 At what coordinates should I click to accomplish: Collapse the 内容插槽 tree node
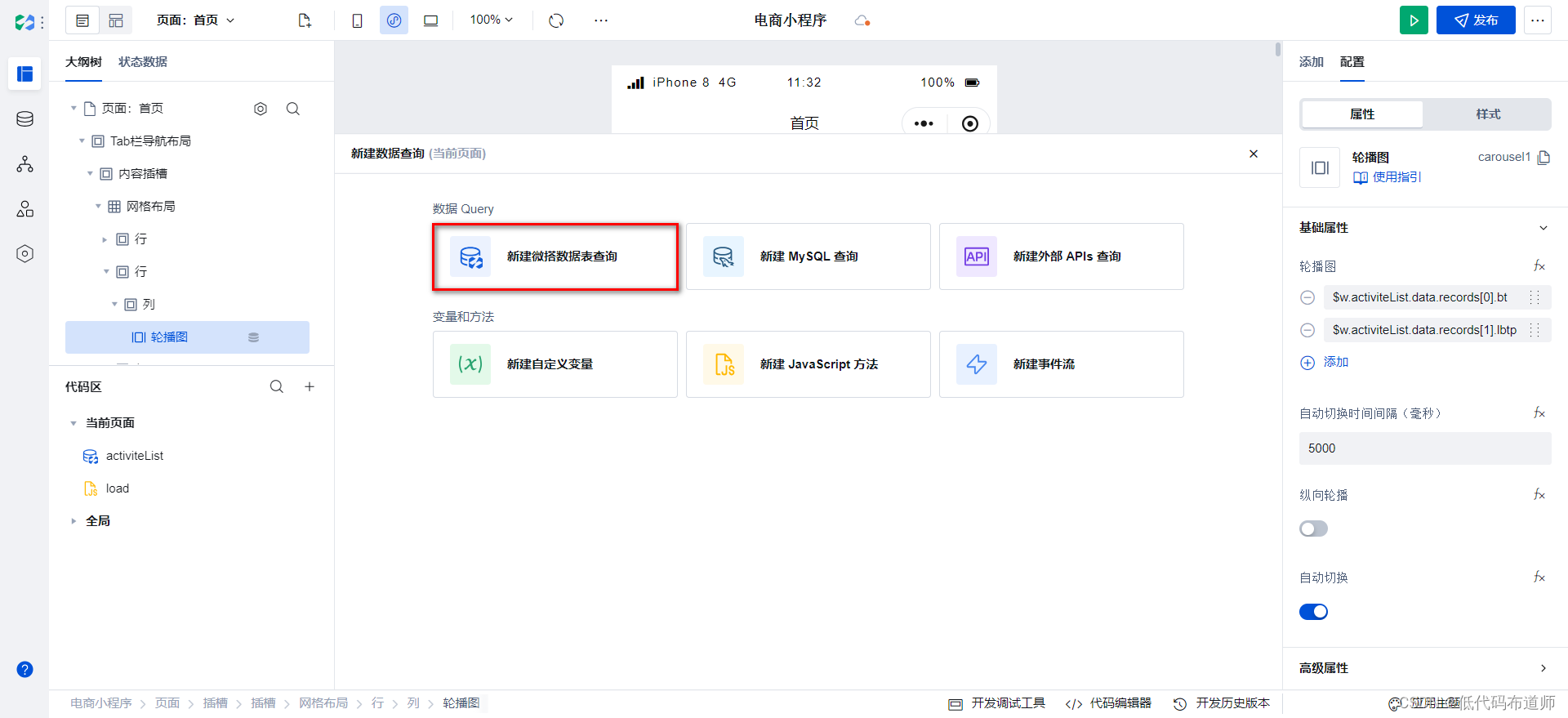(x=90, y=174)
